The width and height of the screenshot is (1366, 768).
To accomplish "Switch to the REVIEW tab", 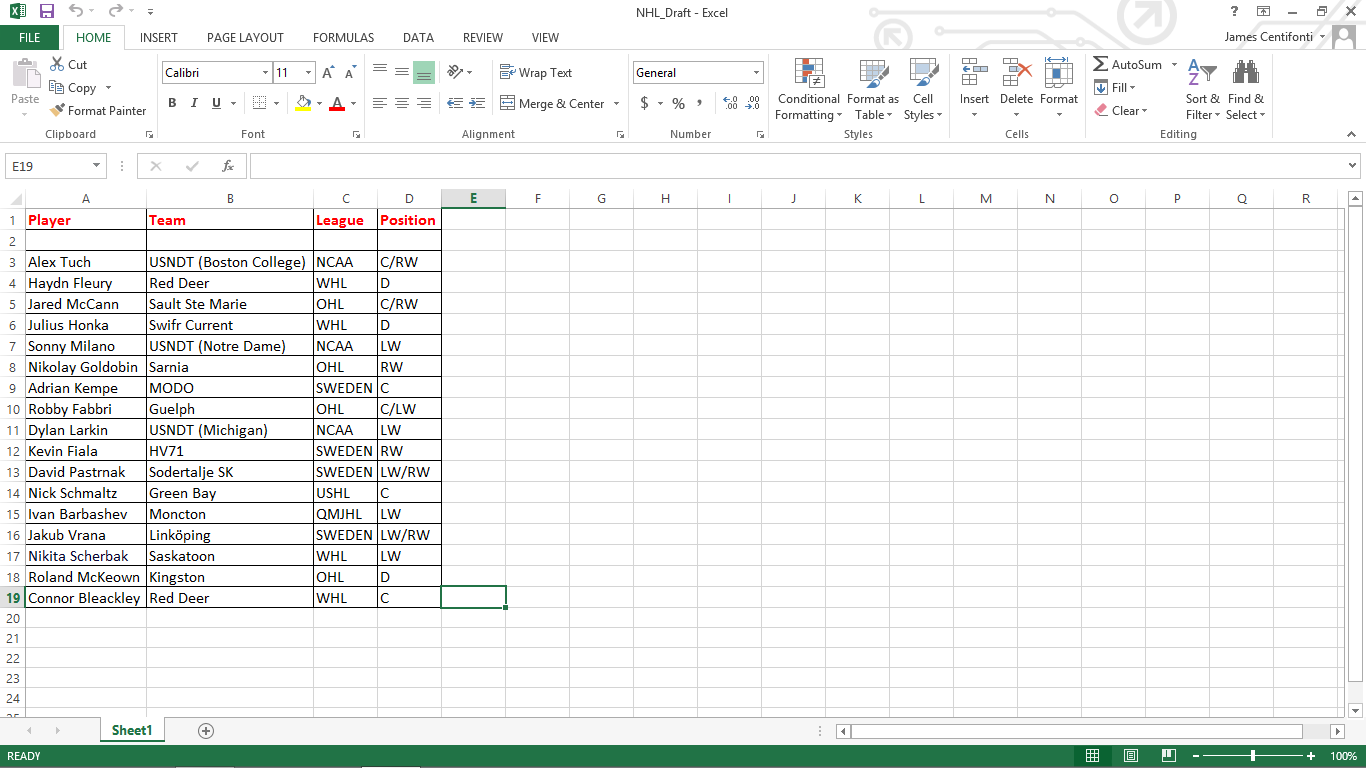I will pos(483,38).
